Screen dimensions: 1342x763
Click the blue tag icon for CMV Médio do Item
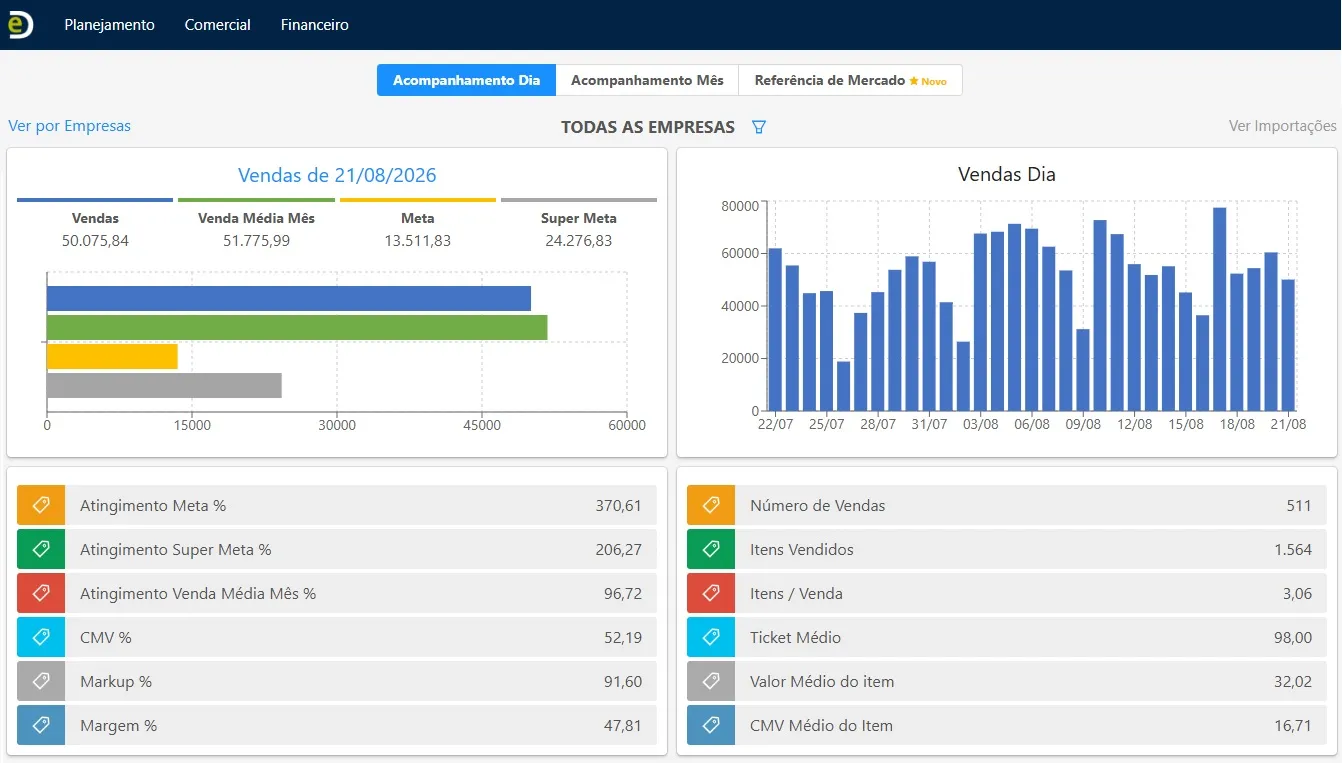pyautogui.click(x=711, y=725)
